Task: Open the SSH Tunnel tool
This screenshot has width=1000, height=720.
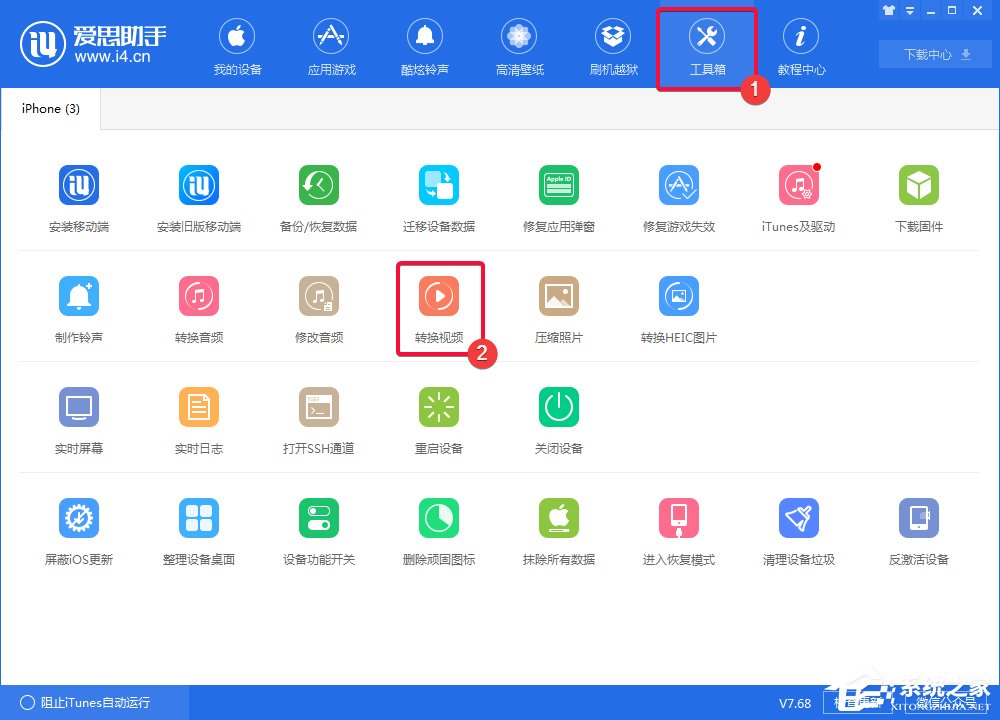Action: (318, 417)
